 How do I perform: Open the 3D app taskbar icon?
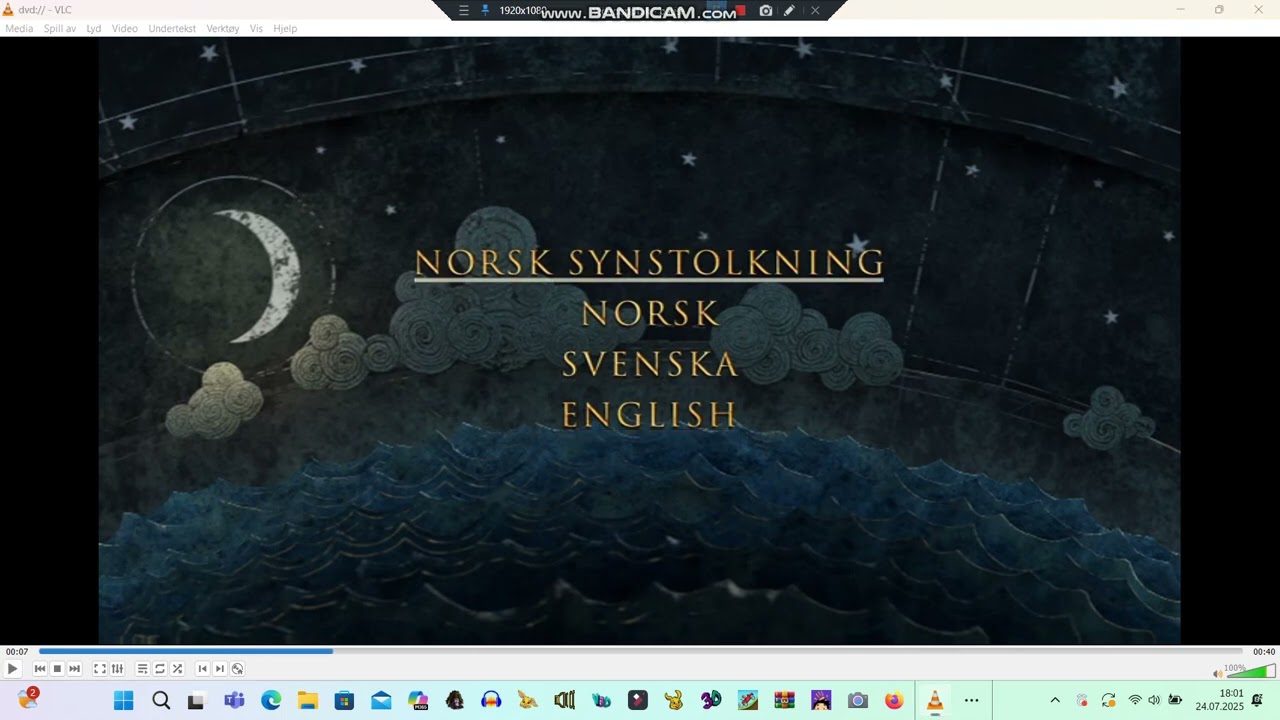point(711,701)
